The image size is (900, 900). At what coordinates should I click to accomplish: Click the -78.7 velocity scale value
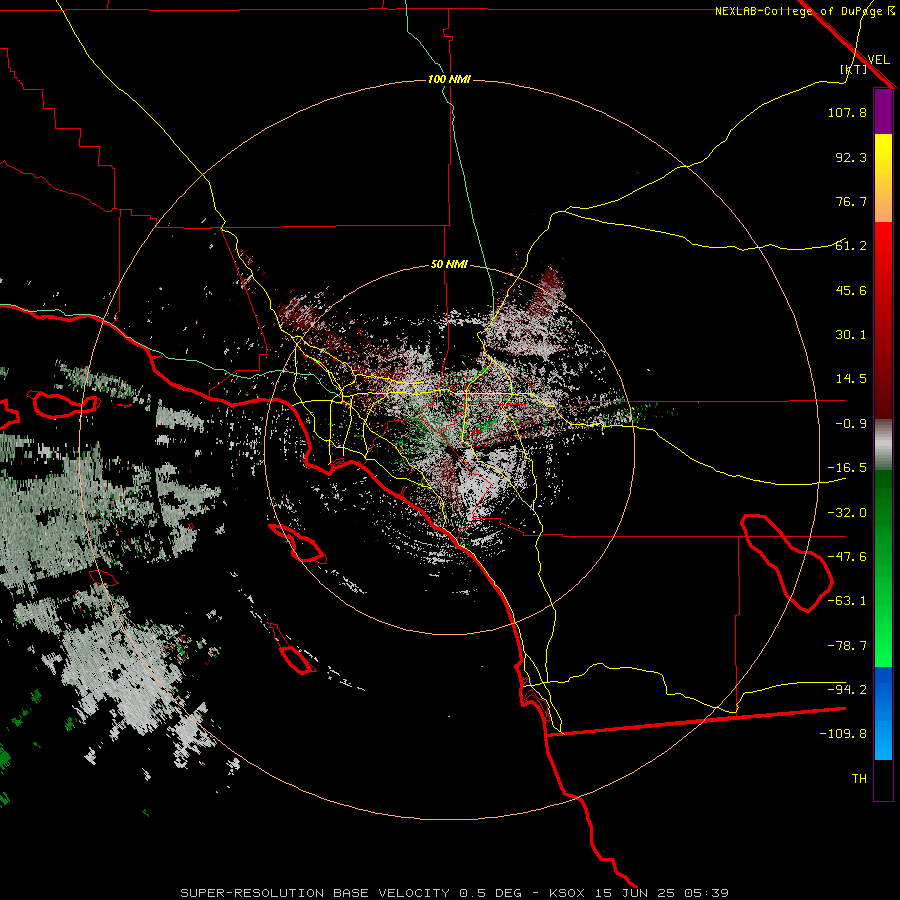[x=847, y=646]
